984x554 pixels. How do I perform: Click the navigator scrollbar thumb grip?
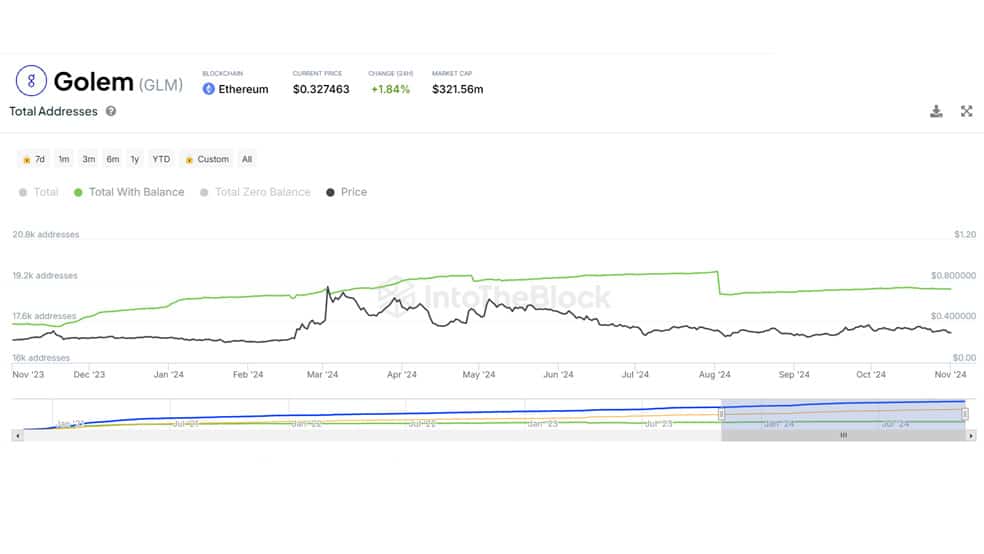pos(843,435)
